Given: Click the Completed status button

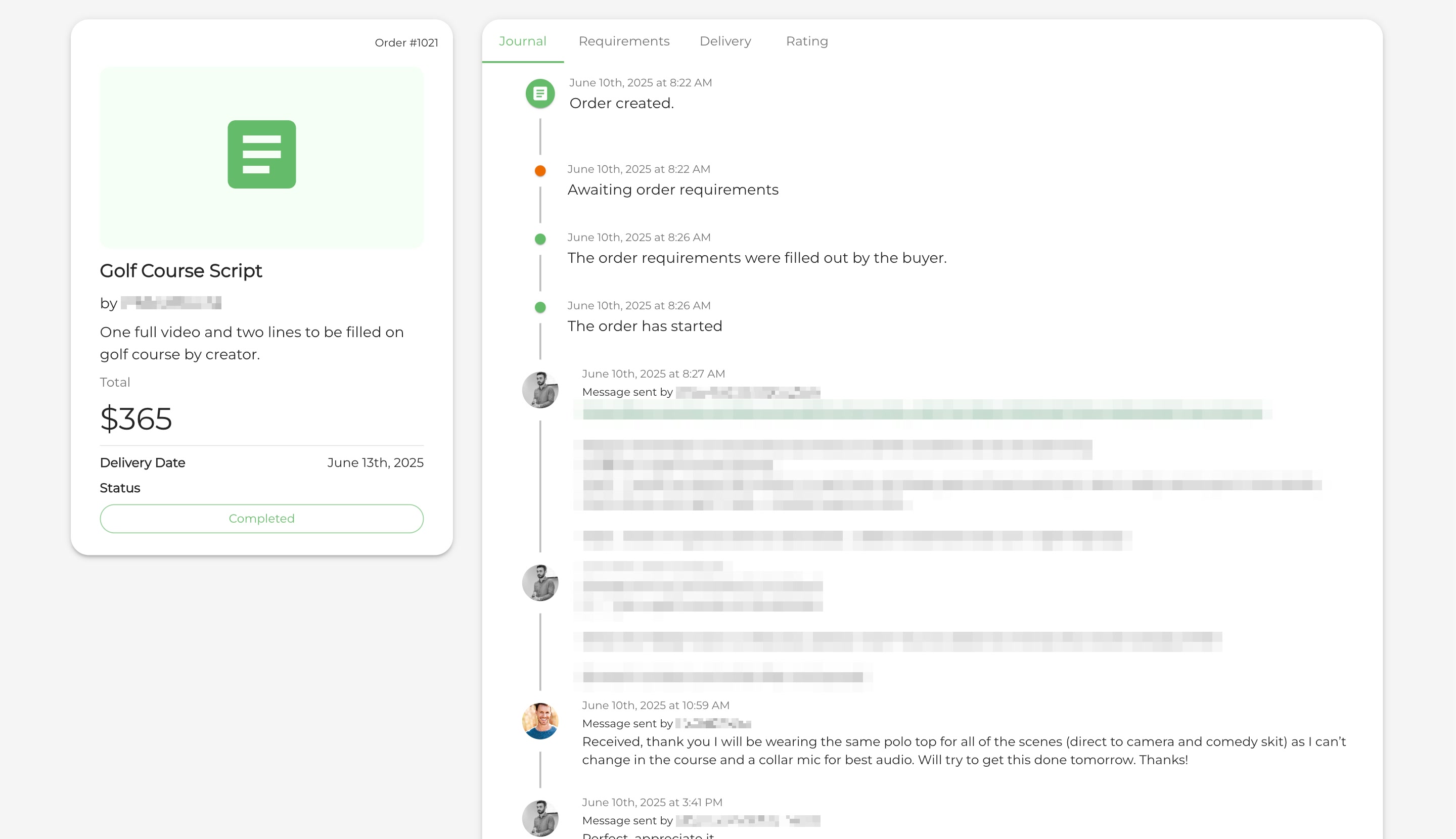Looking at the screenshot, I should click(x=262, y=519).
